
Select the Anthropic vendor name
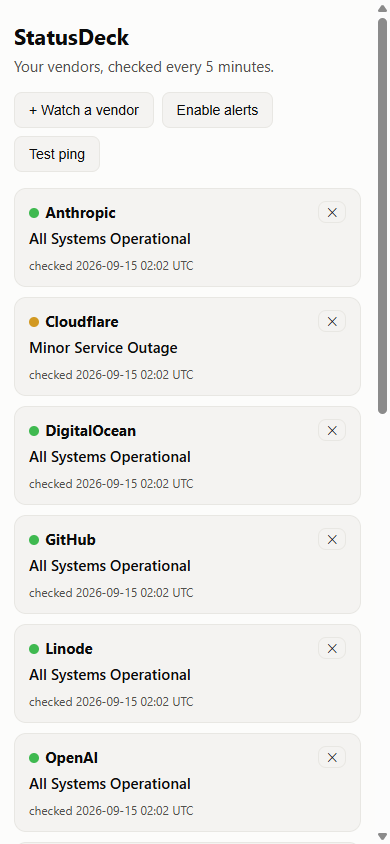pos(81,213)
